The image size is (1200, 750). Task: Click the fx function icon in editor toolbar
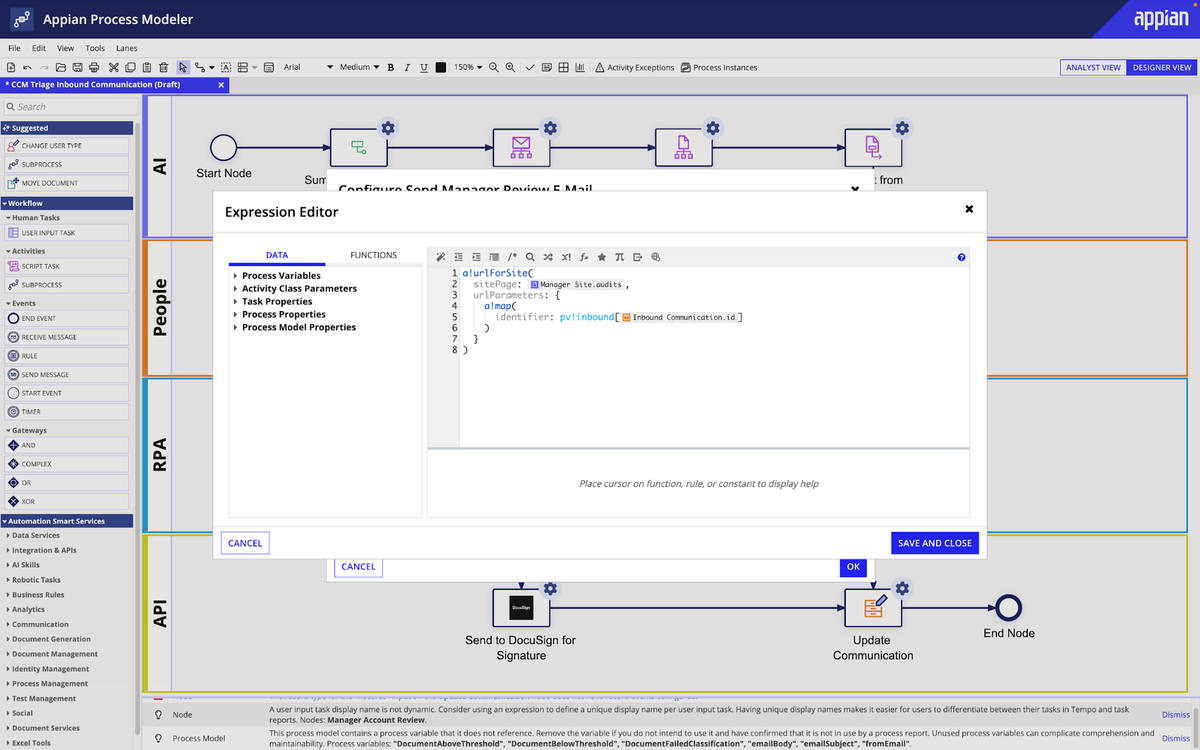pos(583,257)
